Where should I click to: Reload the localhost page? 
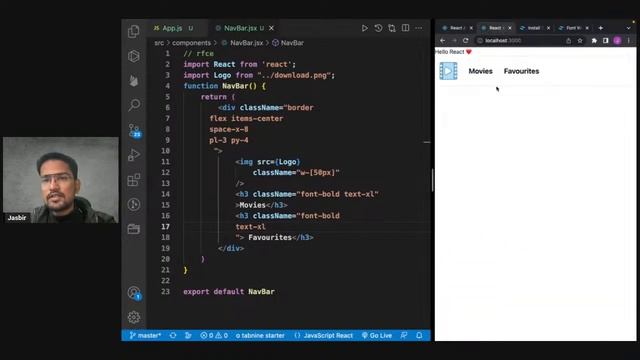[x=466, y=40]
